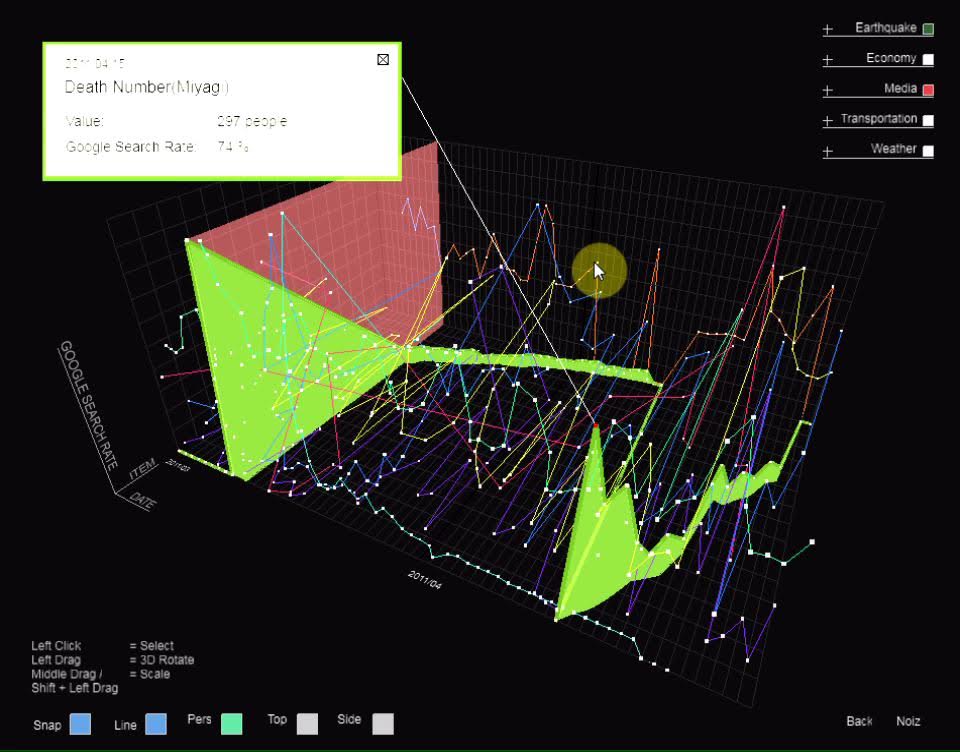This screenshot has width=960, height=752.
Task: Toggle the Weather checkbox
Action: coord(928,151)
